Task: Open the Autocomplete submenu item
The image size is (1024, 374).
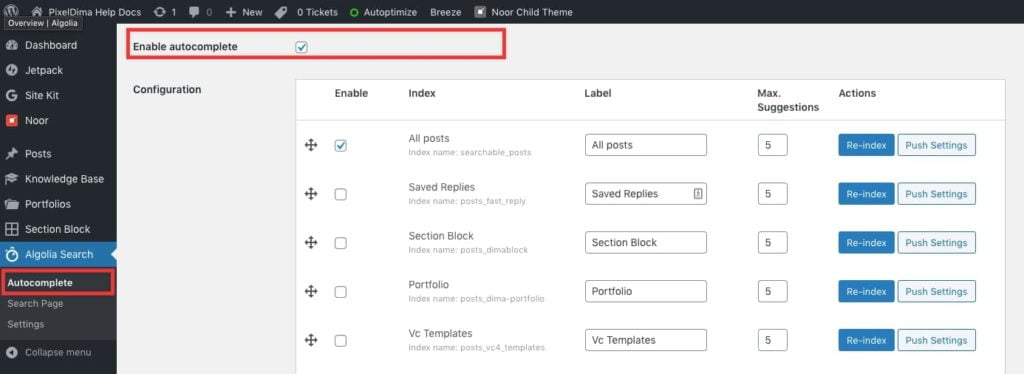Action: point(40,283)
